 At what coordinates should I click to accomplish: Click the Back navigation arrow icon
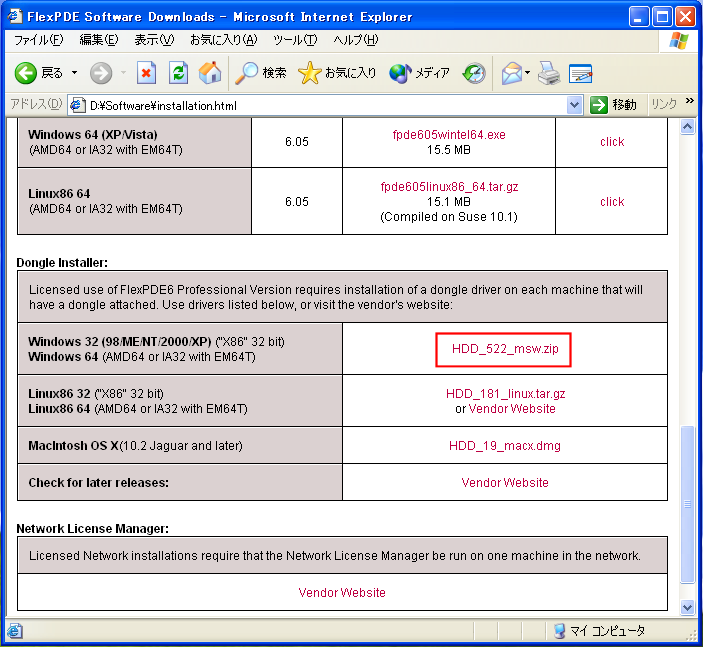[x=26, y=73]
